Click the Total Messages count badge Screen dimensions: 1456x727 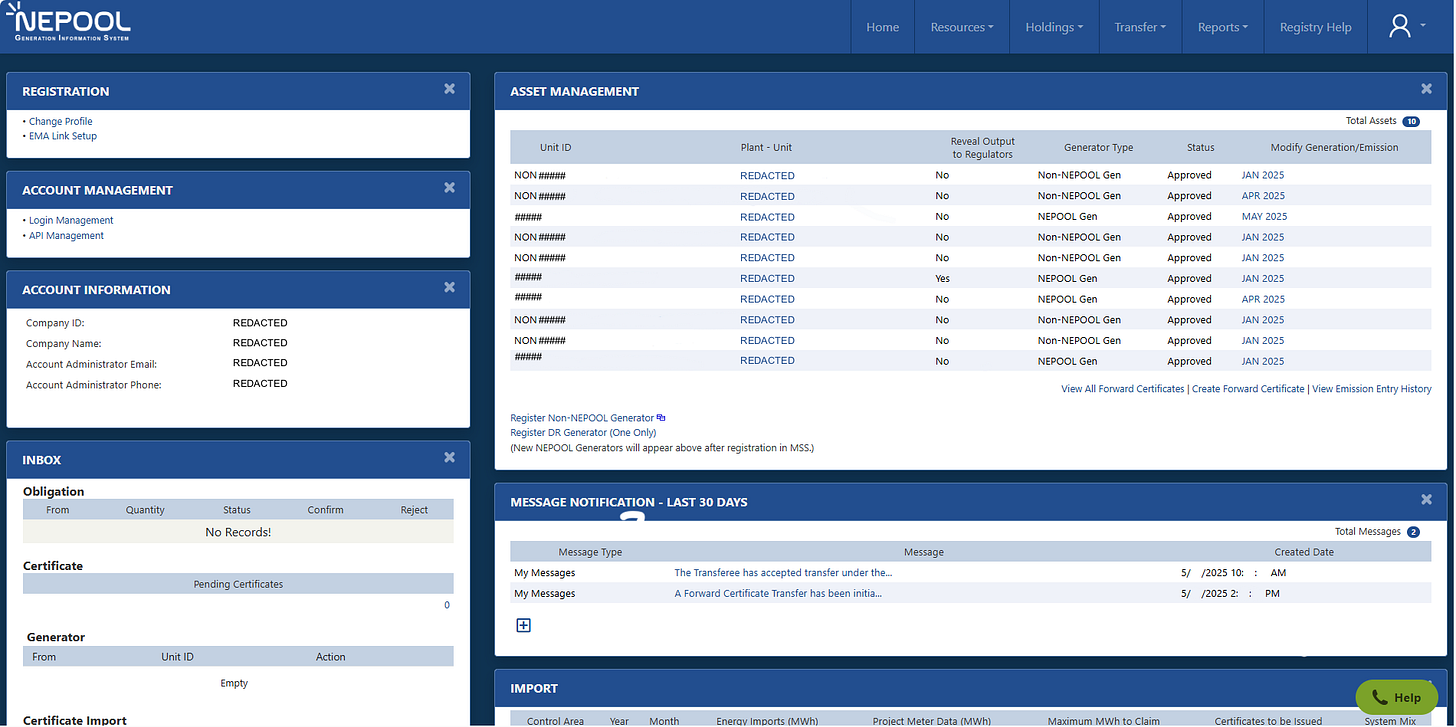tap(1413, 532)
